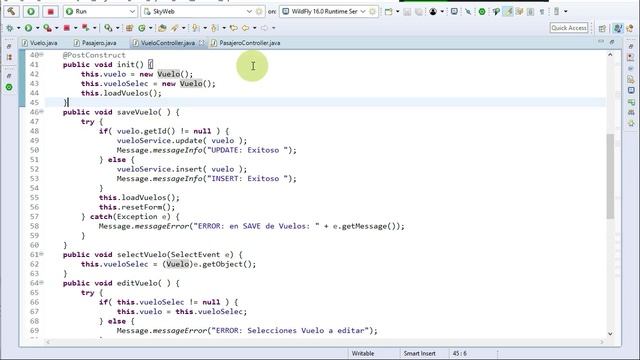Click the Save toolbar icon
Viewport: 640px width, 360px height.
click(407, 12)
